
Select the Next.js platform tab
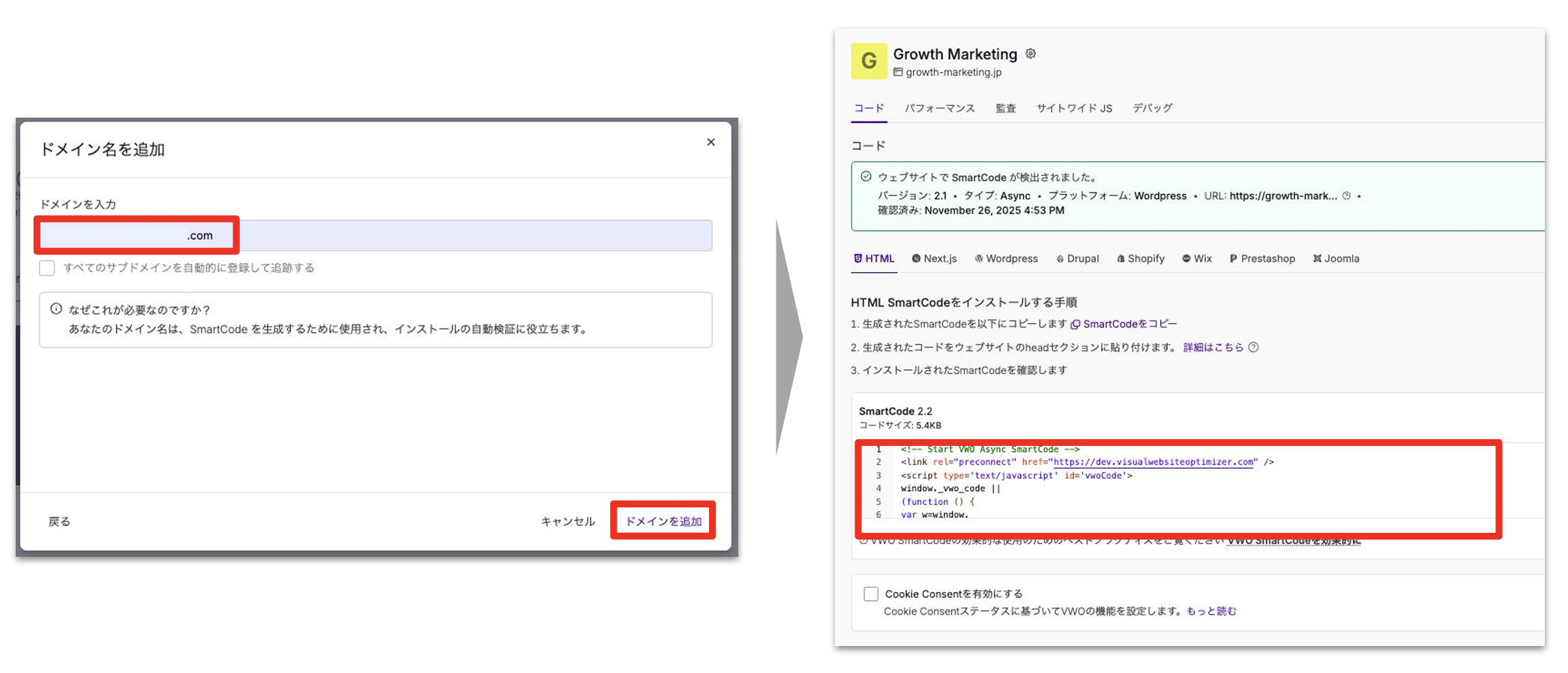pos(934,259)
